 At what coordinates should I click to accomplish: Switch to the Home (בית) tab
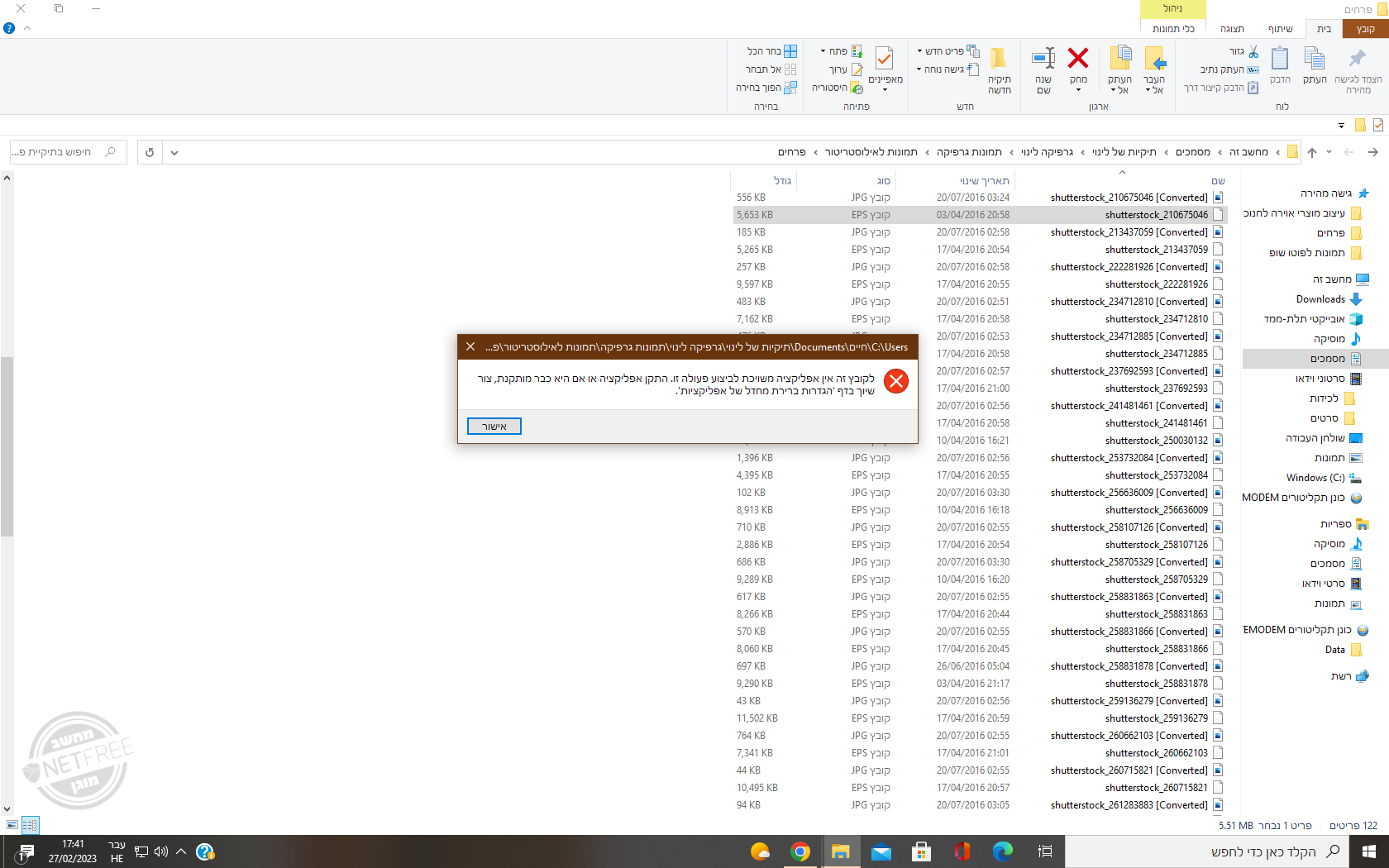1324,29
